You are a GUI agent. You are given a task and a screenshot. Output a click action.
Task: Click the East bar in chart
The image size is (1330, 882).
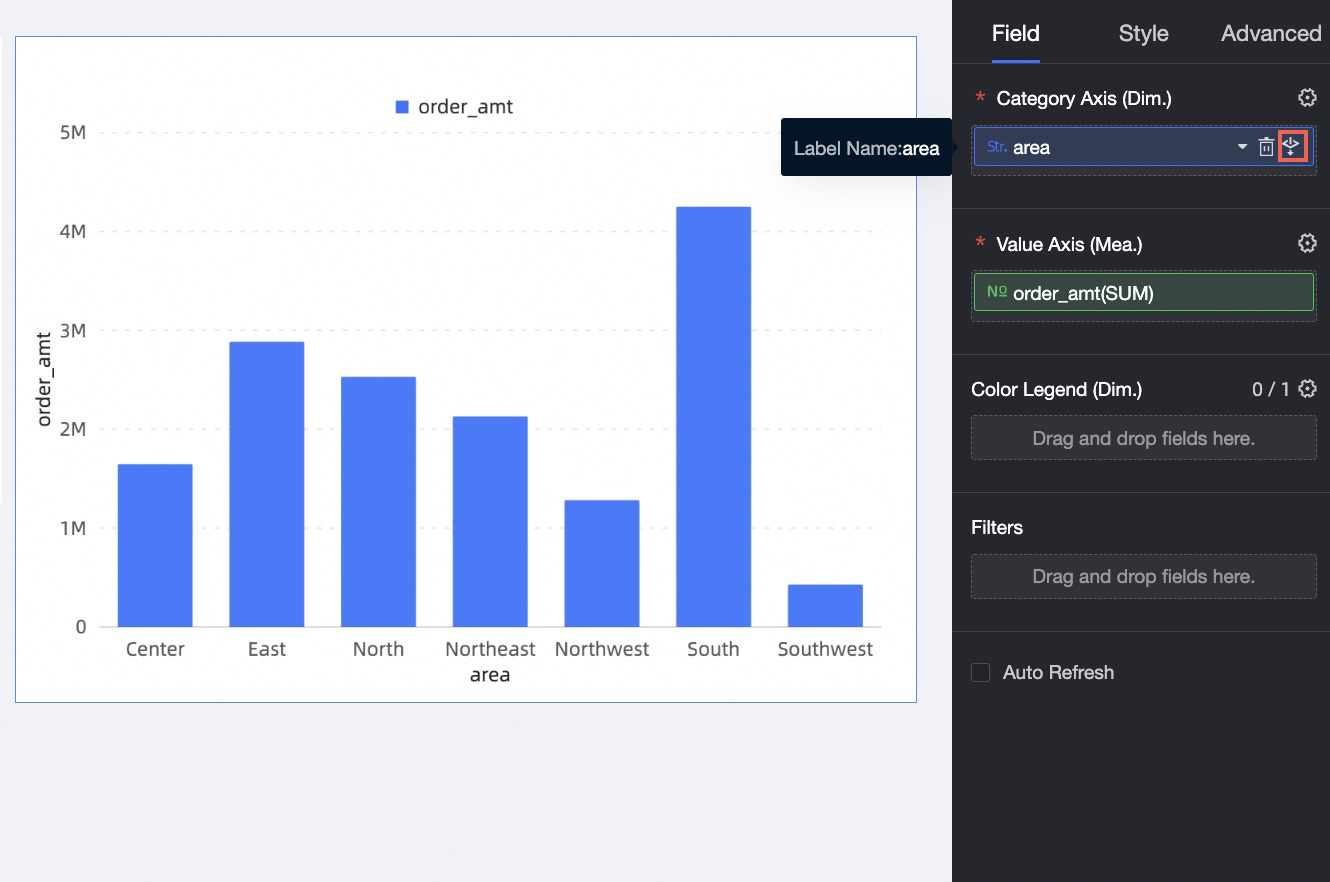(x=267, y=484)
